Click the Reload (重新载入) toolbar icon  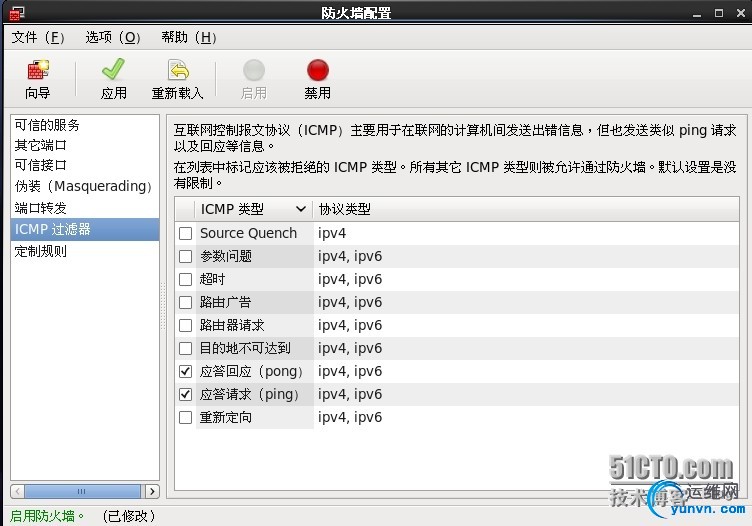coord(178,70)
